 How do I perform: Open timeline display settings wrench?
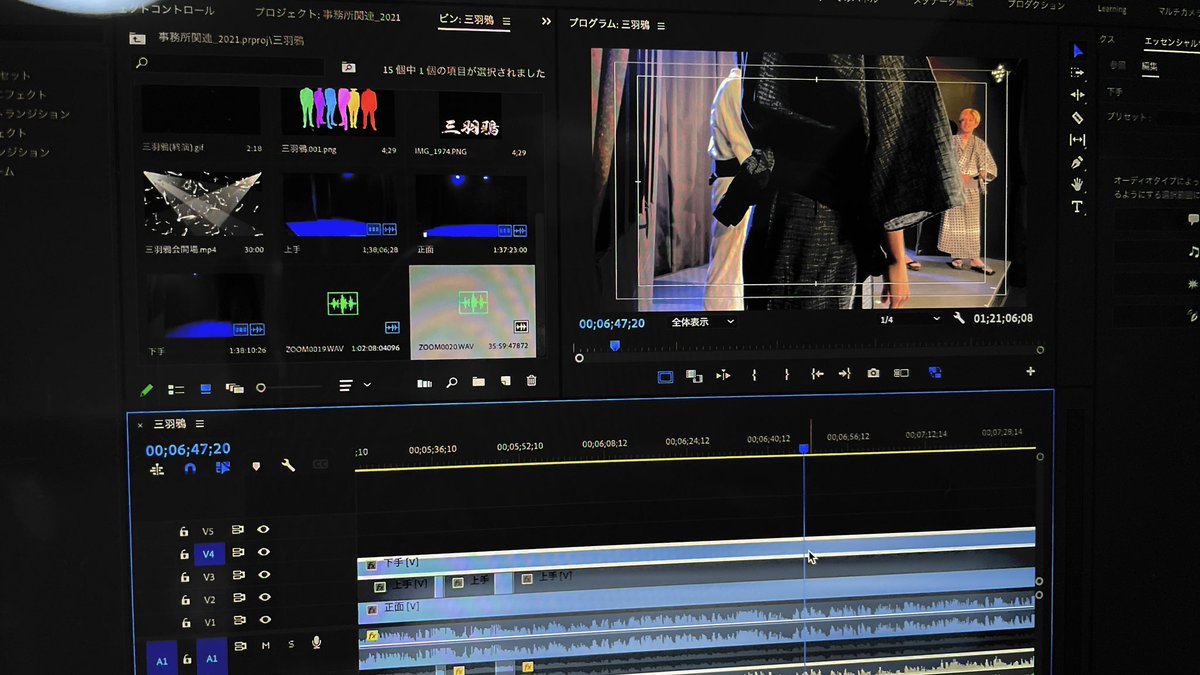pos(288,465)
